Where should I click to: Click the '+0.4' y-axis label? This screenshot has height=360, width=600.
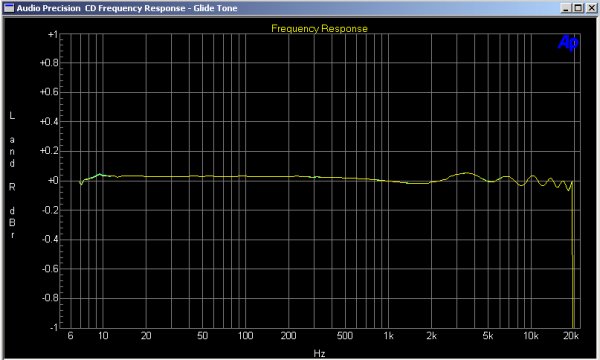(49, 122)
